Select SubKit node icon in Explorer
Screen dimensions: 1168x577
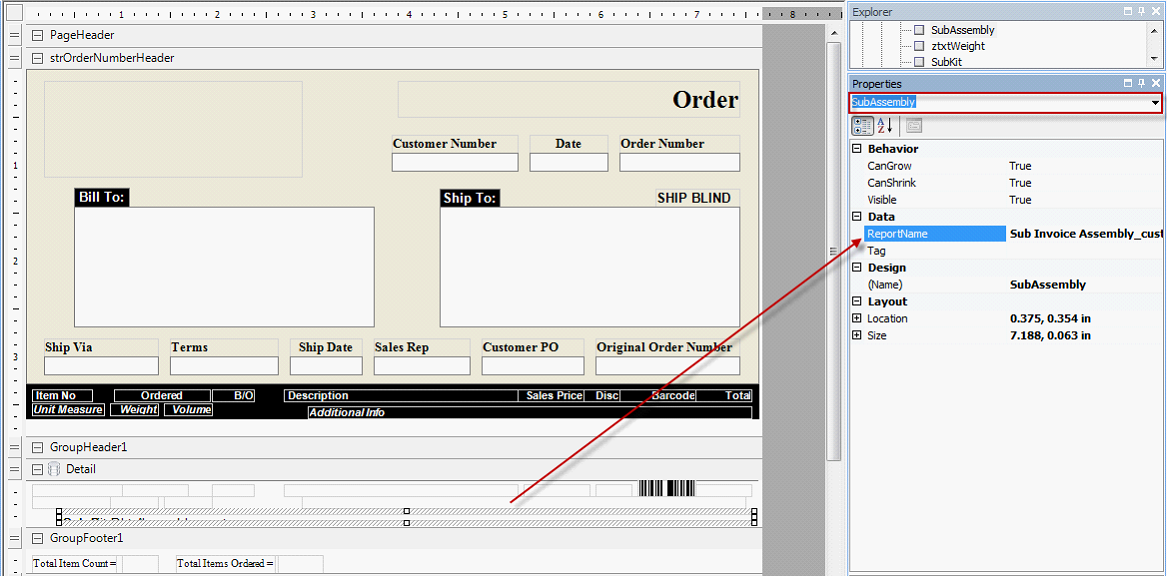(x=919, y=62)
